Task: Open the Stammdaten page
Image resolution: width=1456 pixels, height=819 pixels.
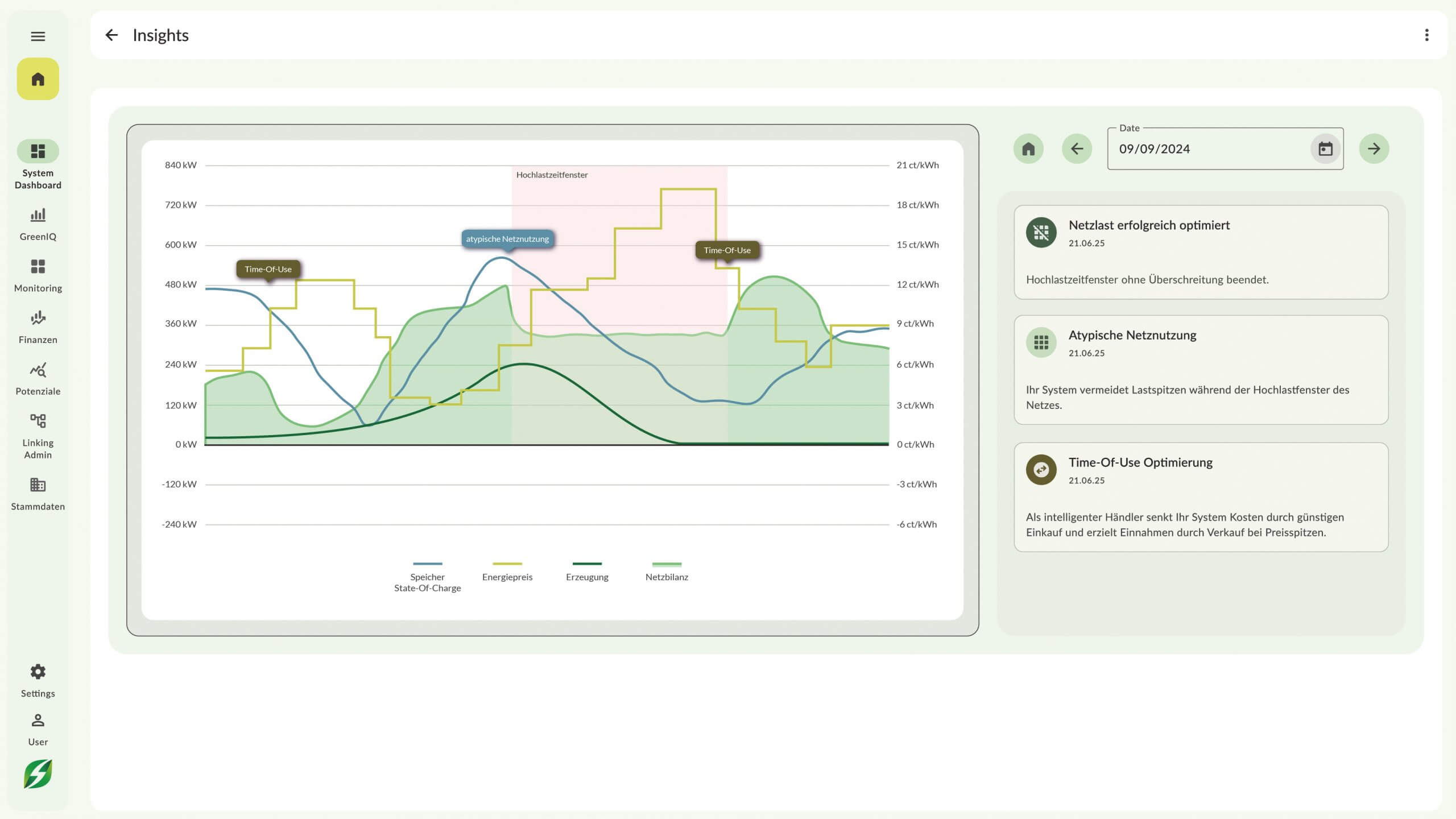Action: pos(38,494)
